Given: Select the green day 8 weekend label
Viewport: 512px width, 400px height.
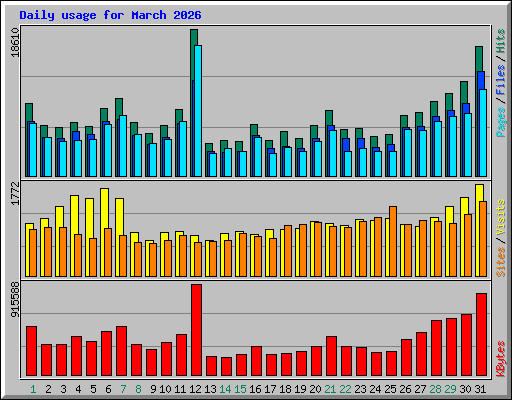Looking at the screenshot, I should 138,389.
